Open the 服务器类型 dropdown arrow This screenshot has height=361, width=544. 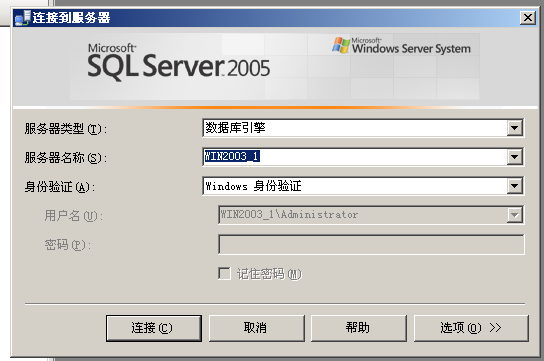(x=515, y=128)
